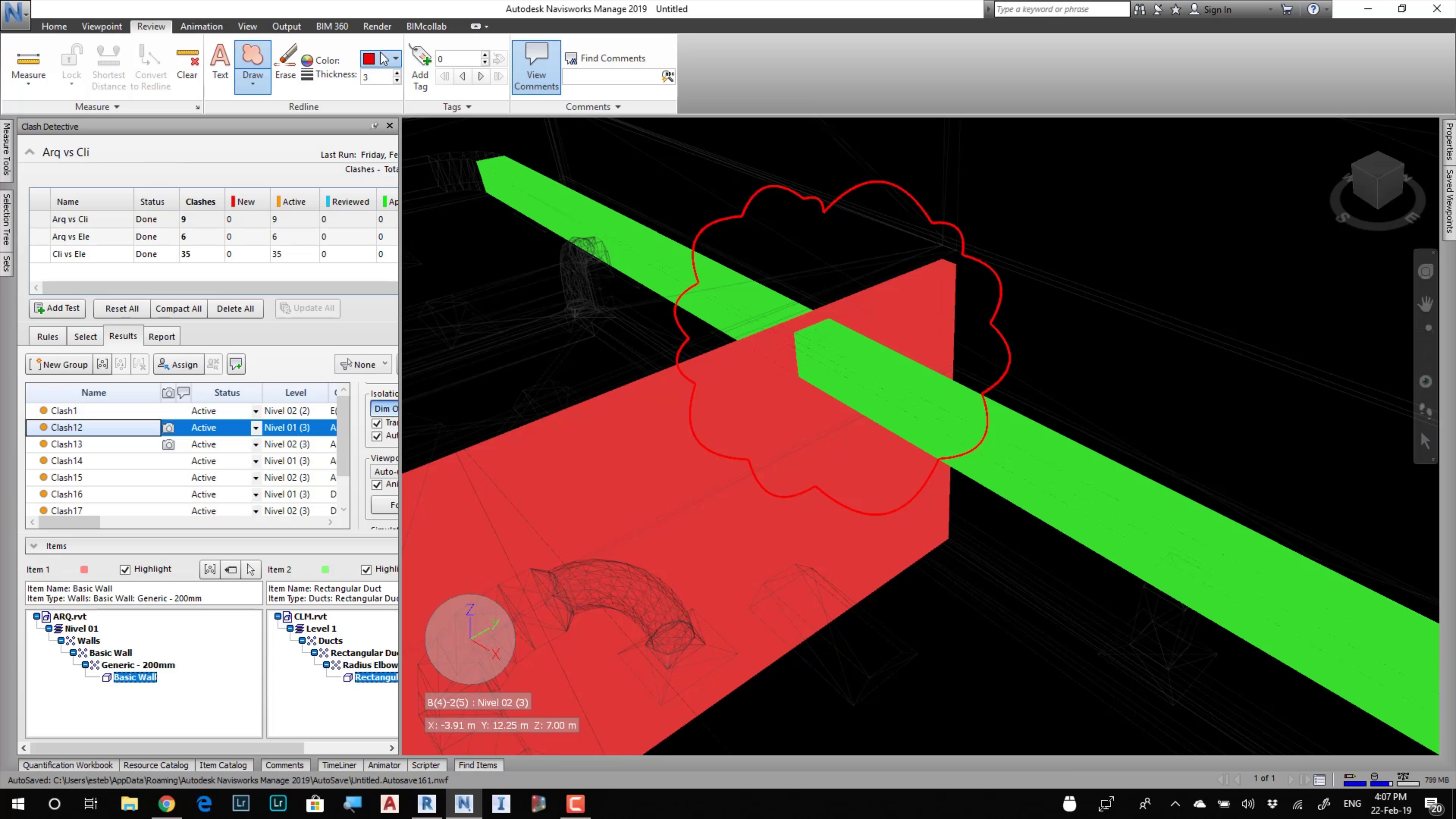Open the Report tab in Clash Detective
This screenshot has width=1456, height=819.
click(162, 336)
